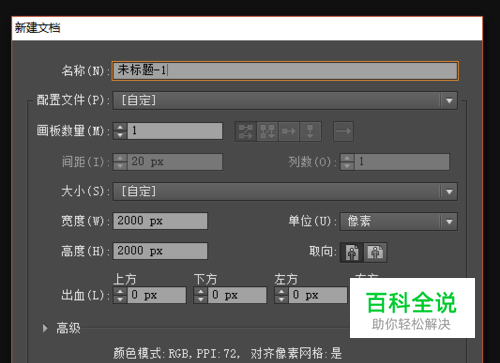Click the 高度 height field
This screenshot has width=500, height=363.
[160, 251]
